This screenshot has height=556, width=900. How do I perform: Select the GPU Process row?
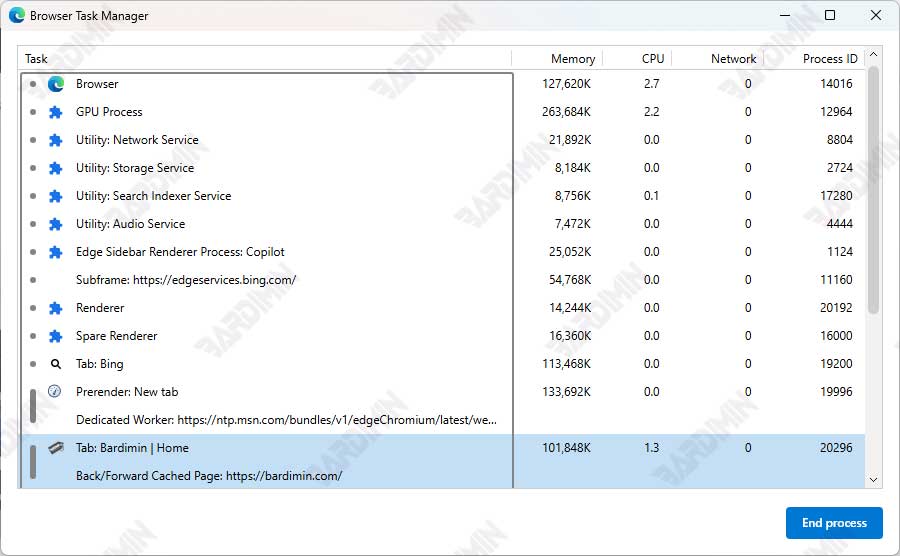click(442, 112)
